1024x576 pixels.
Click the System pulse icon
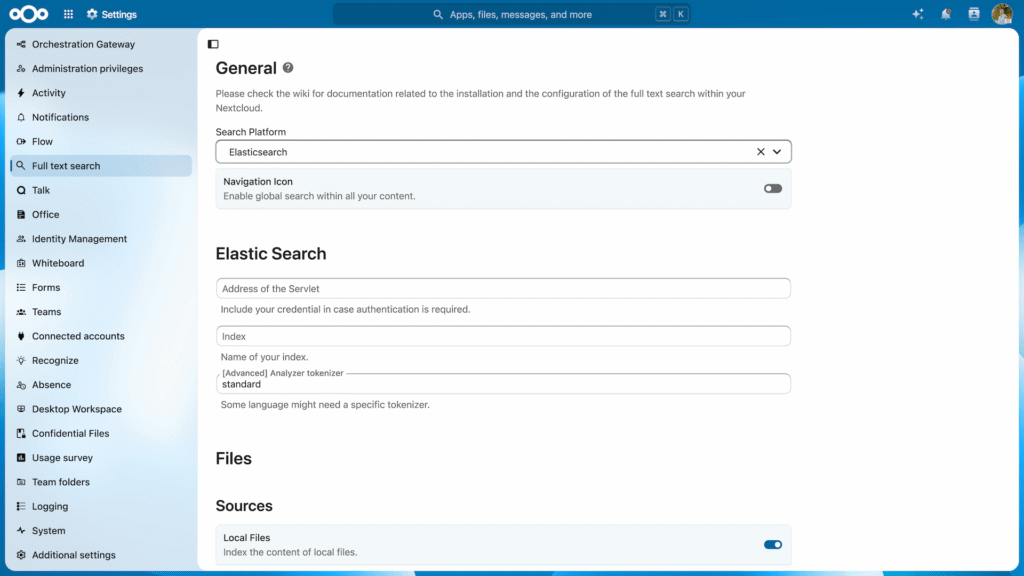pos(21,531)
